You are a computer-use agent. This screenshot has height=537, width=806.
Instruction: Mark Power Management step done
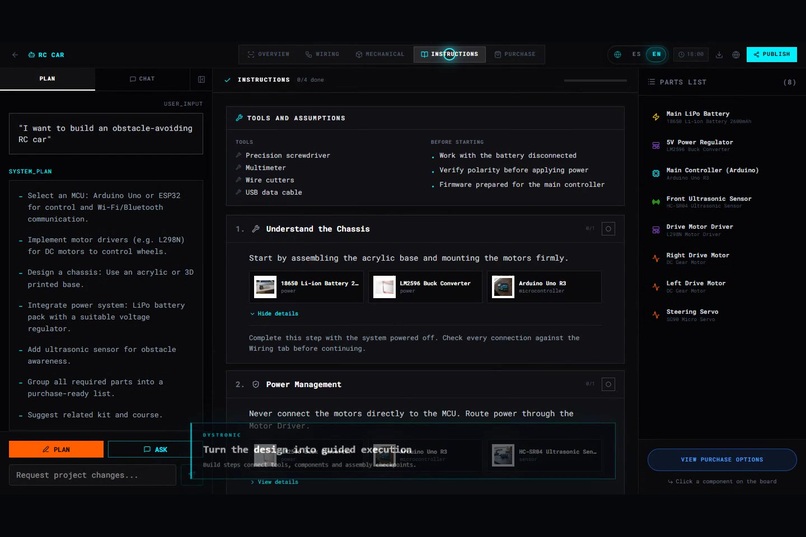(x=608, y=384)
